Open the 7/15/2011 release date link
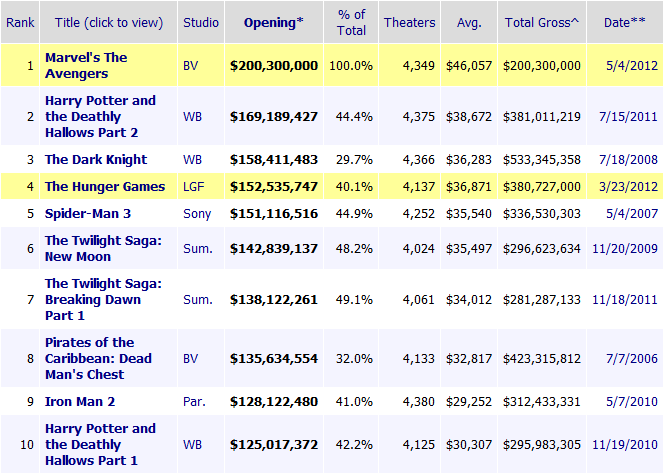The width and height of the screenshot is (664, 474). (628, 116)
